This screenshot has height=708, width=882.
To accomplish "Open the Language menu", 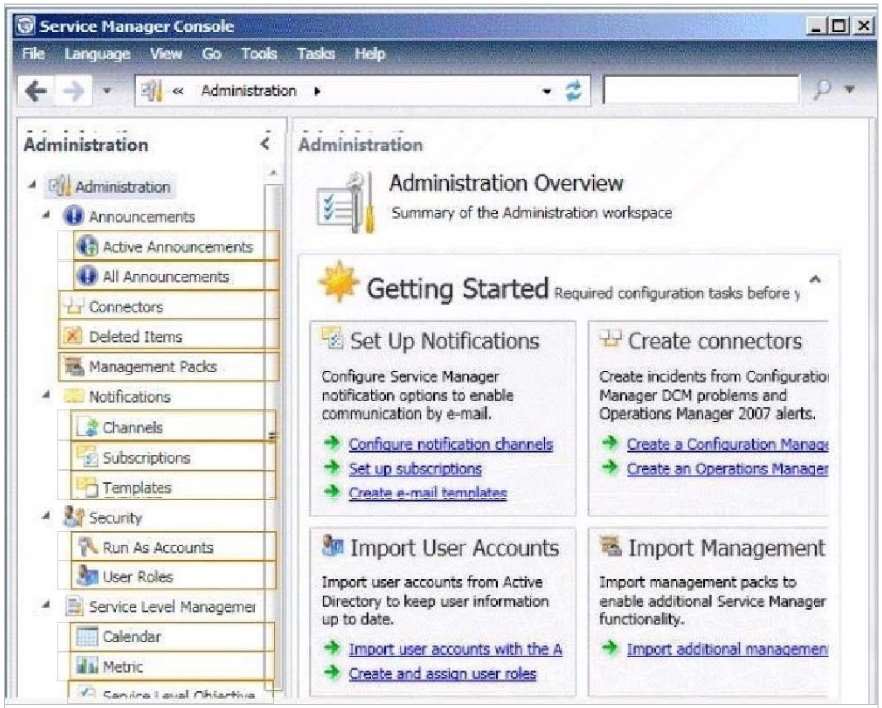I will 97,54.
